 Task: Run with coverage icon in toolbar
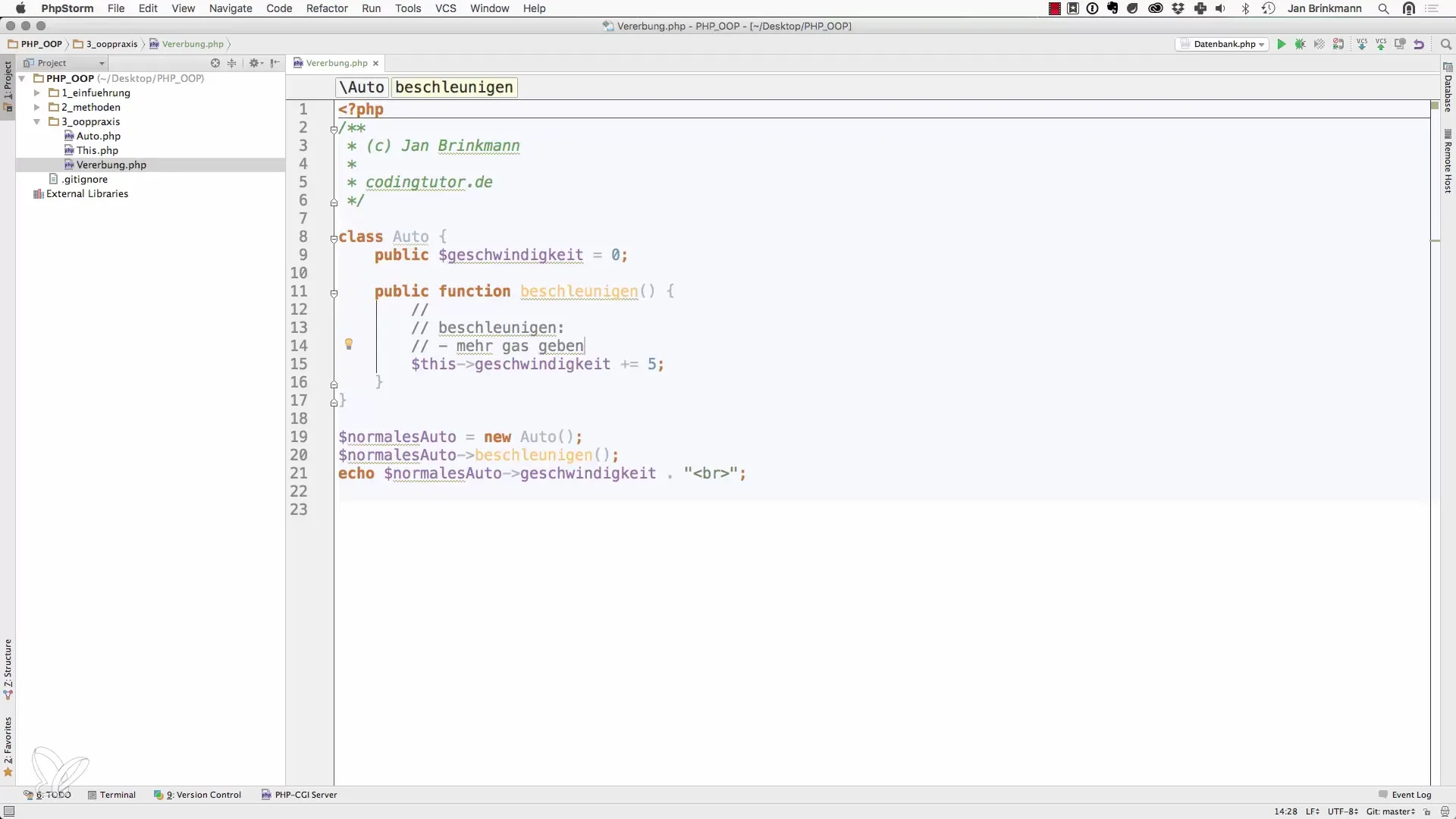(1319, 44)
